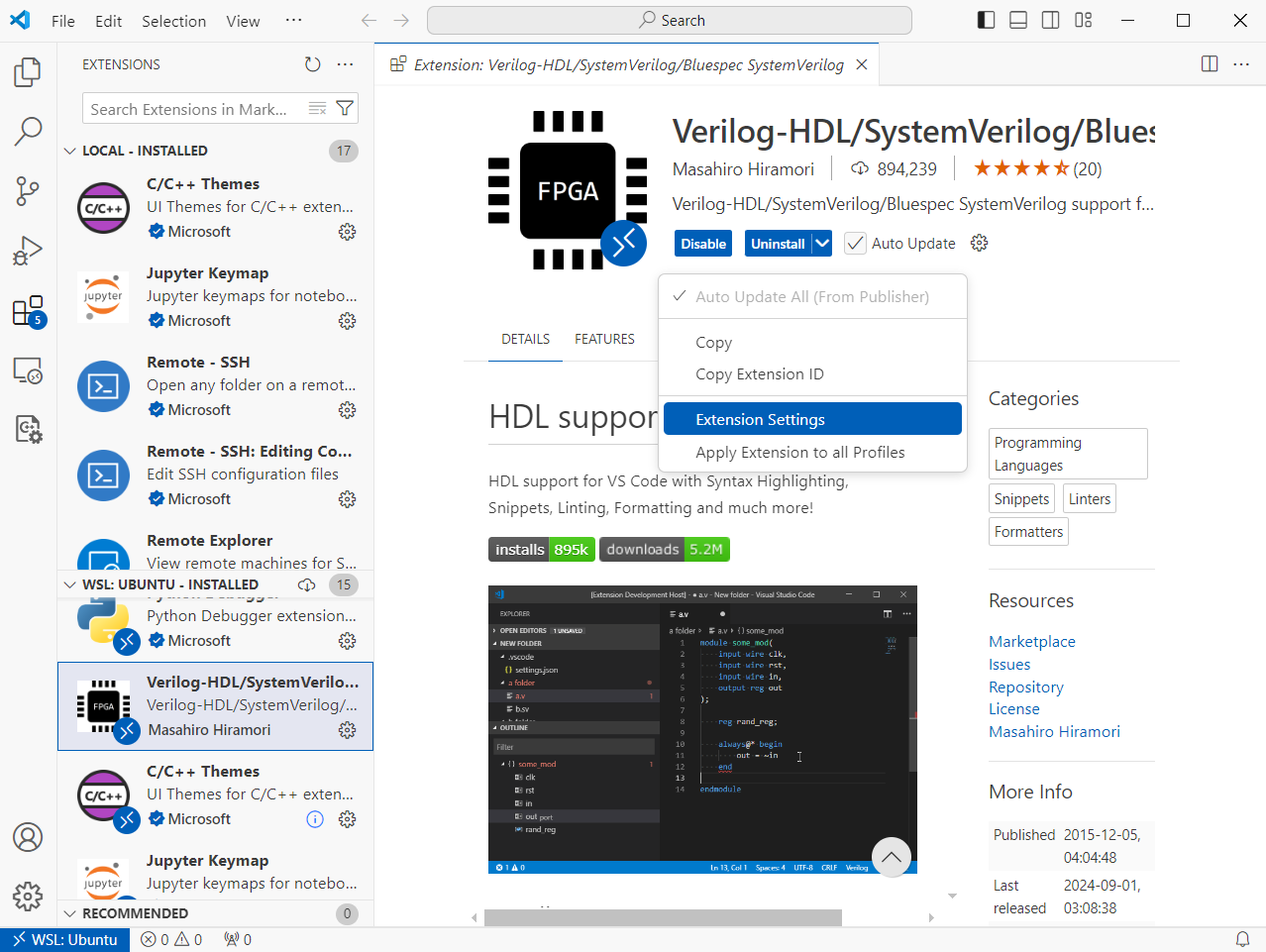Toggle the bottom panel layout icon
Image resolution: width=1266 pixels, height=952 pixels.
click(x=1018, y=20)
